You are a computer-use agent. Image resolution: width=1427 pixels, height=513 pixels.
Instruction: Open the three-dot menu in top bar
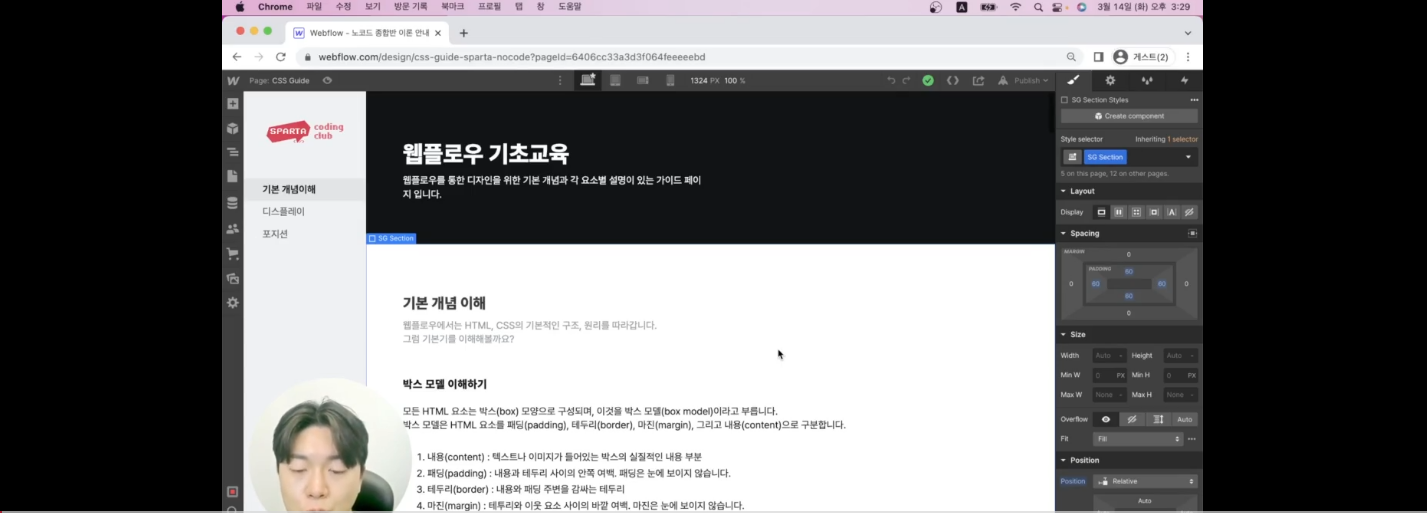560,80
